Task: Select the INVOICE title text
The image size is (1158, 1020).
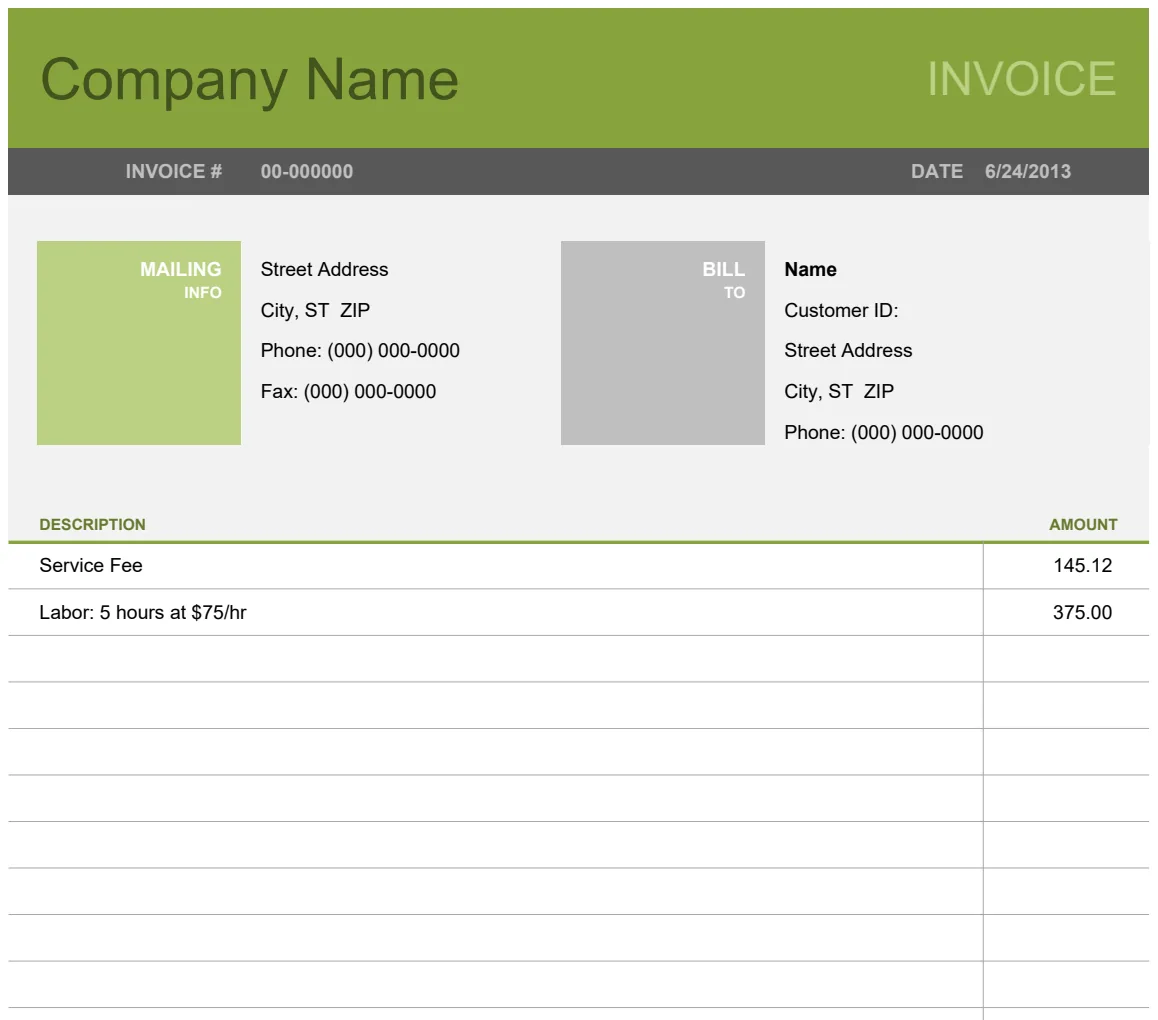Action: (x=1021, y=78)
